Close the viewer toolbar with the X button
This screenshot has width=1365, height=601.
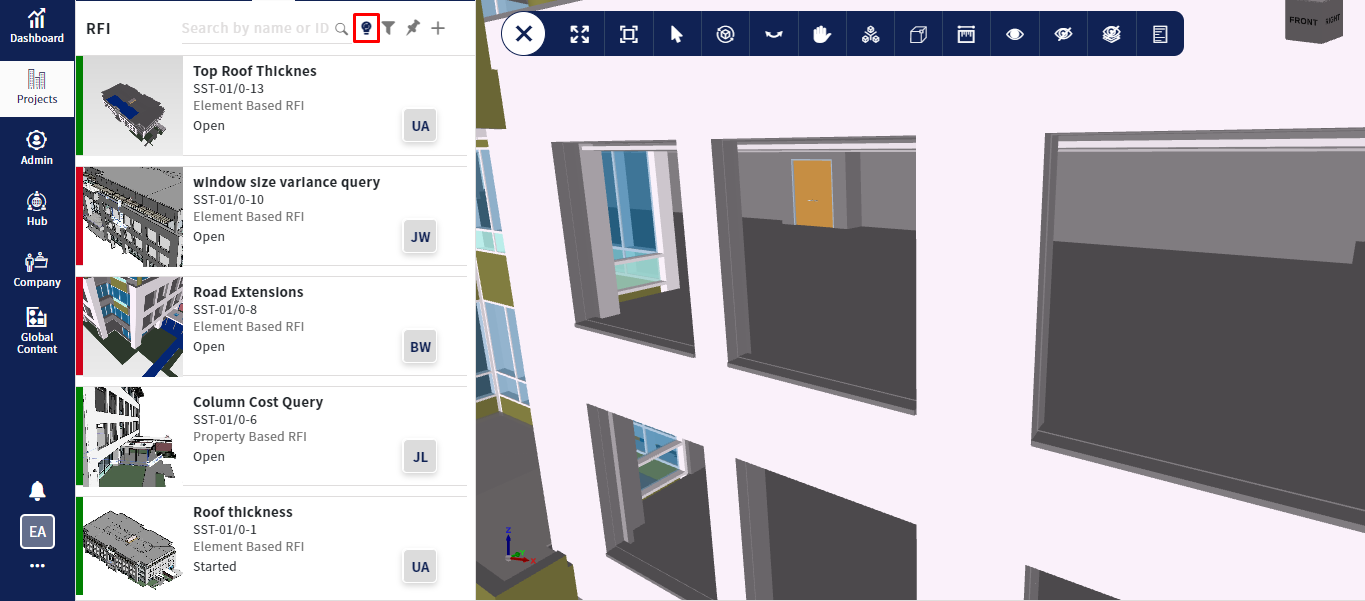[523, 34]
